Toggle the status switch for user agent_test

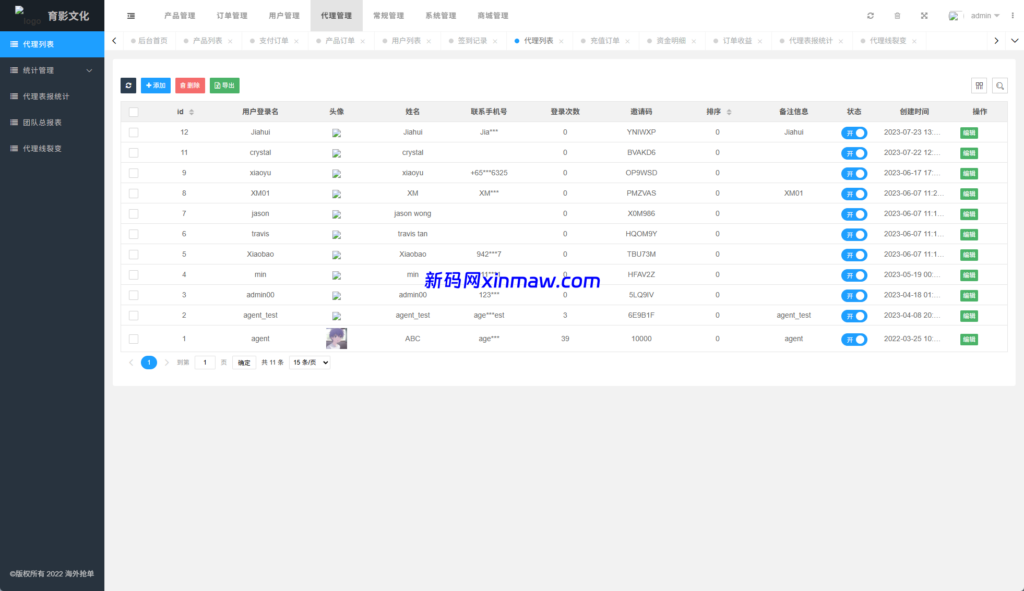pos(853,315)
